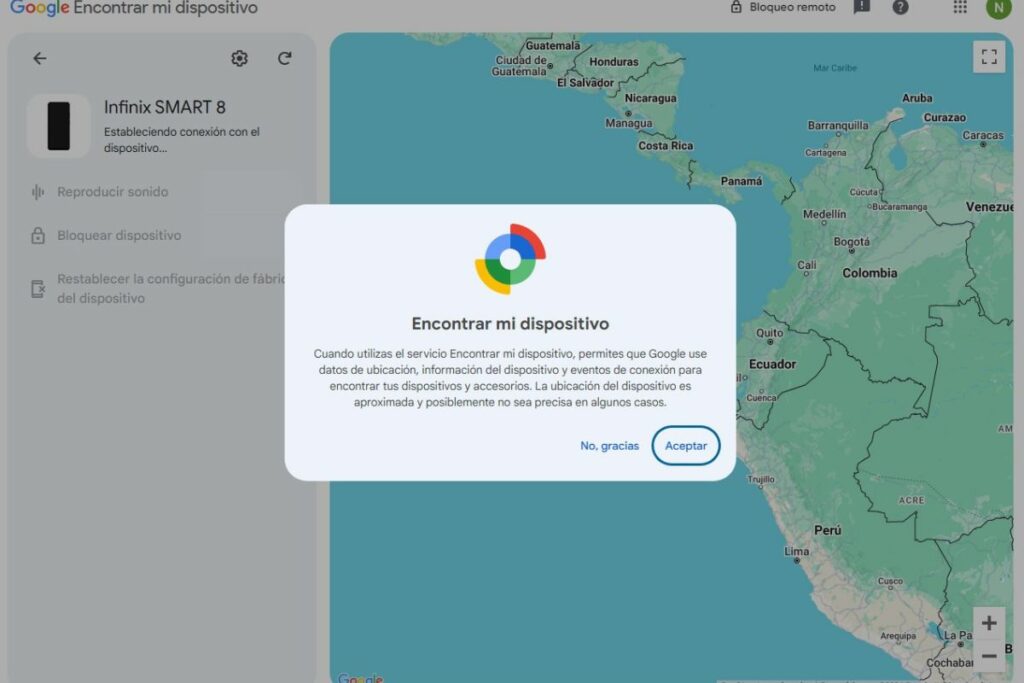
Task: Select Reproducir sonido option
Action: pyautogui.click(x=112, y=191)
